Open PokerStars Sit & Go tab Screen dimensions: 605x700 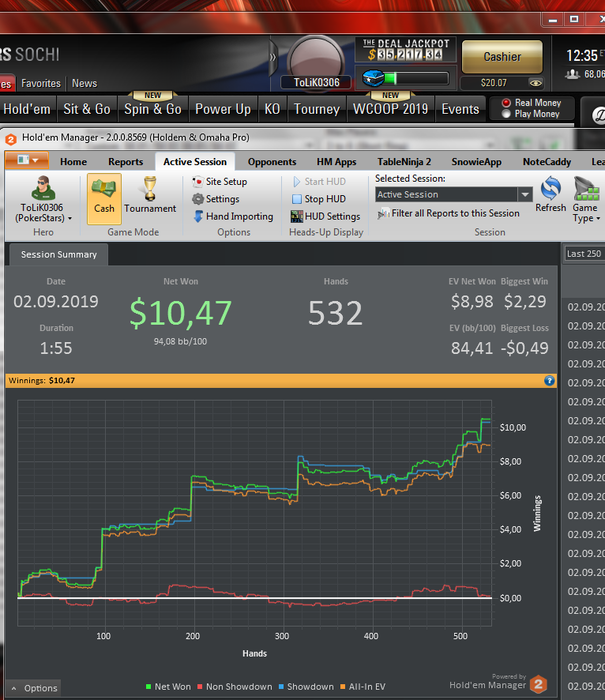(x=87, y=109)
